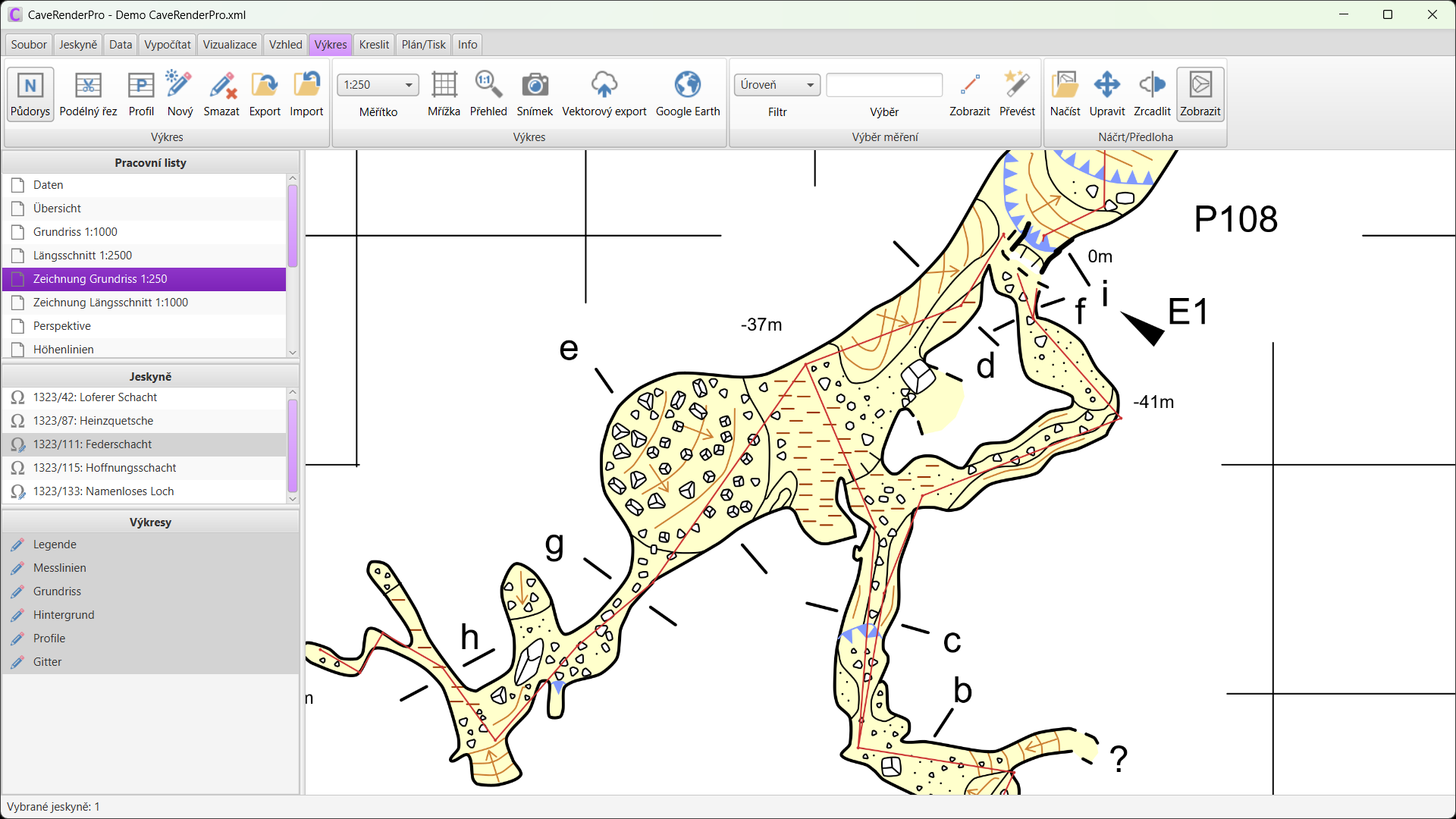Screen dimensions: 1456x819
Task: Click the Výběr selection input field
Action: (x=884, y=85)
